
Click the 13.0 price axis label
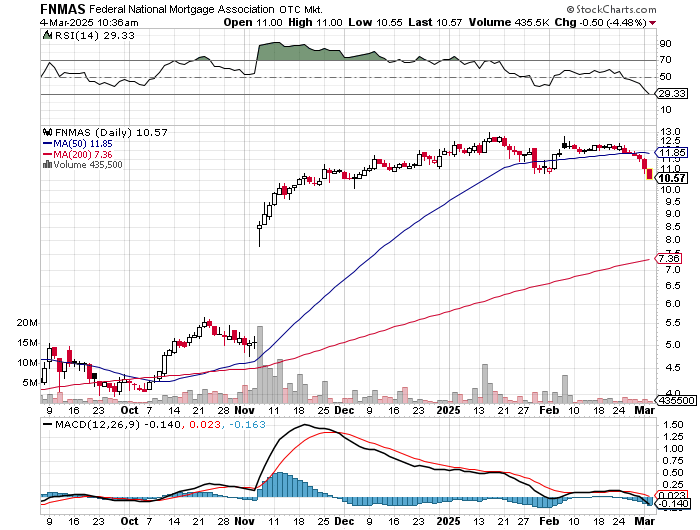coord(671,132)
